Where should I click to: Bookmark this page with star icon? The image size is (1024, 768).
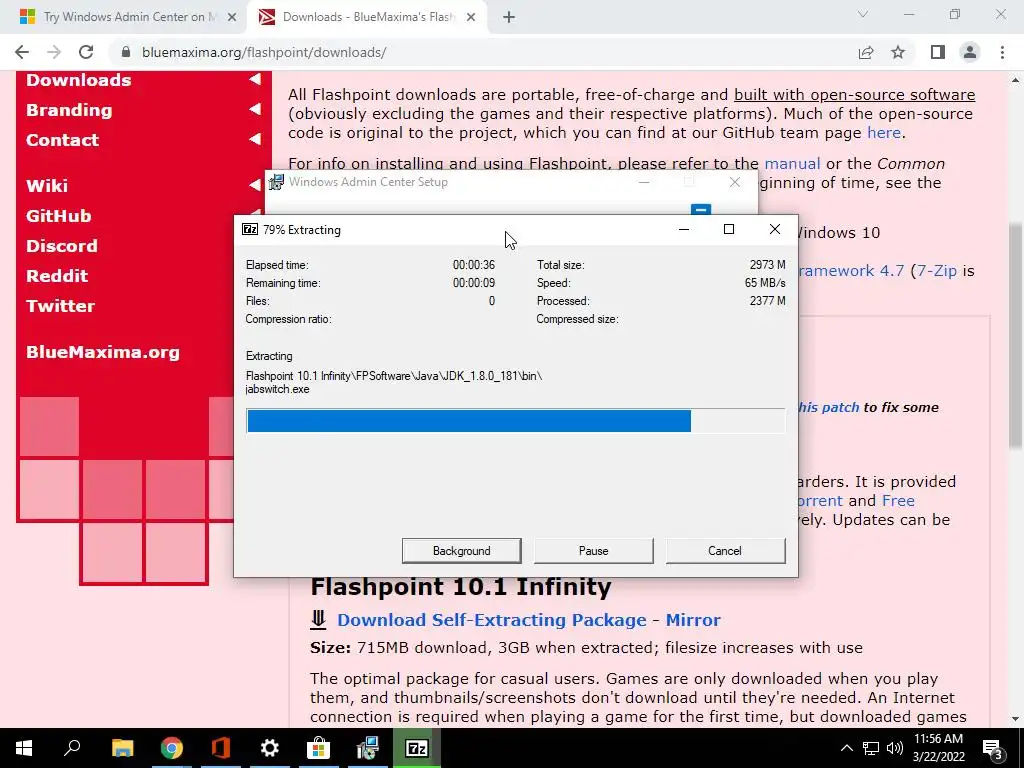tap(898, 52)
